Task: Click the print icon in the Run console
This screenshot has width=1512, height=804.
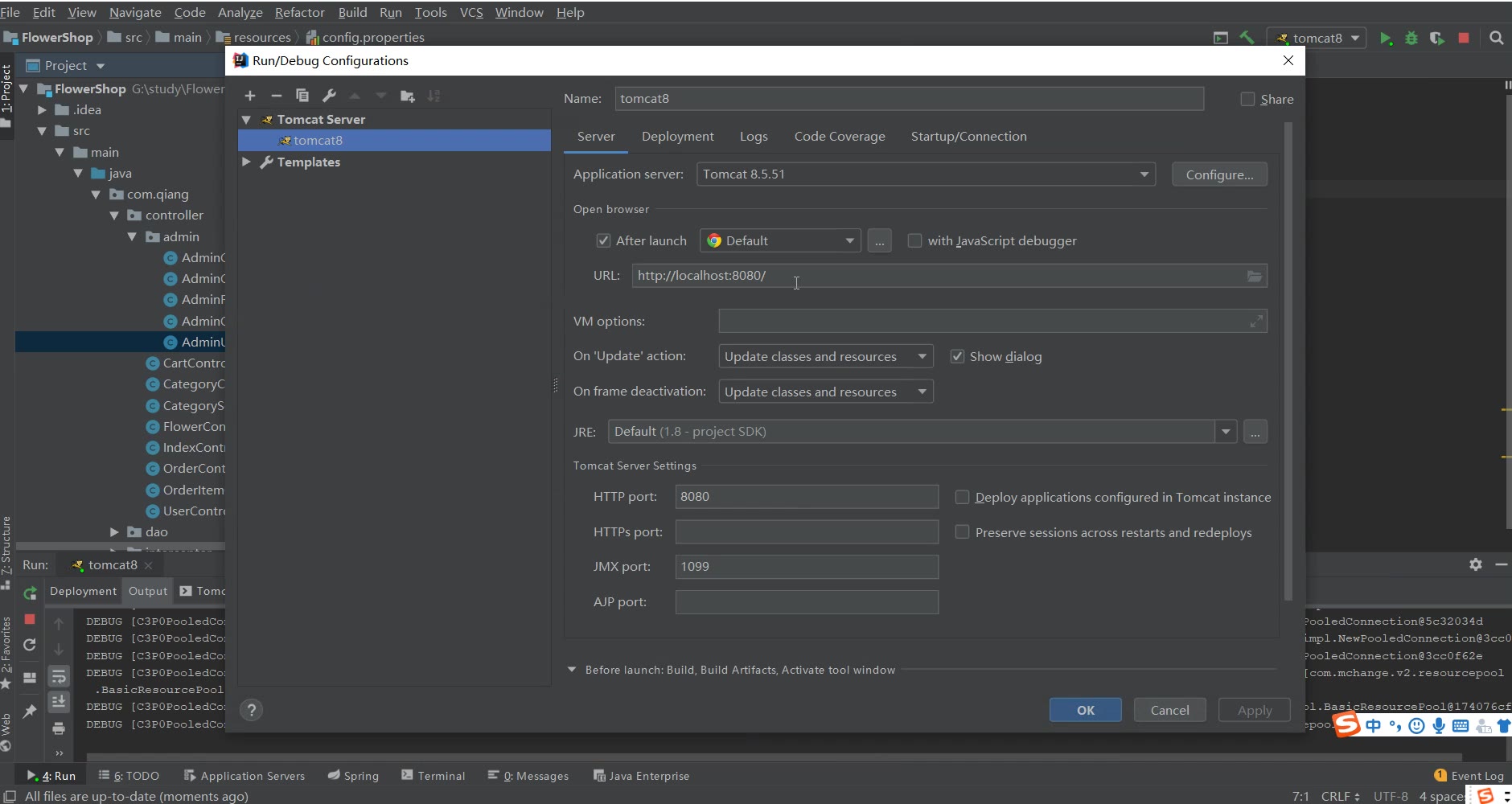Action: pyautogui.click(x=59, y=728)
